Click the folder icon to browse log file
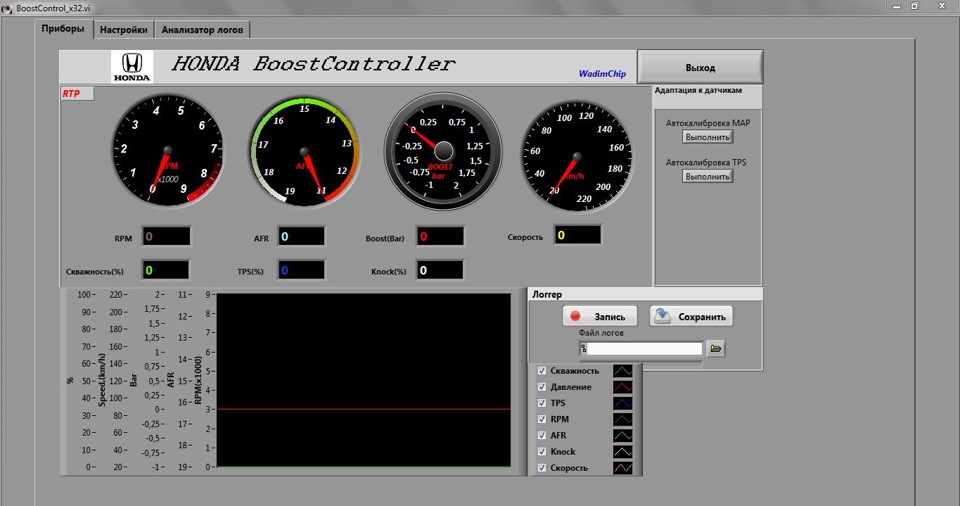Screen dimensions: 960x506 point(715,349)
